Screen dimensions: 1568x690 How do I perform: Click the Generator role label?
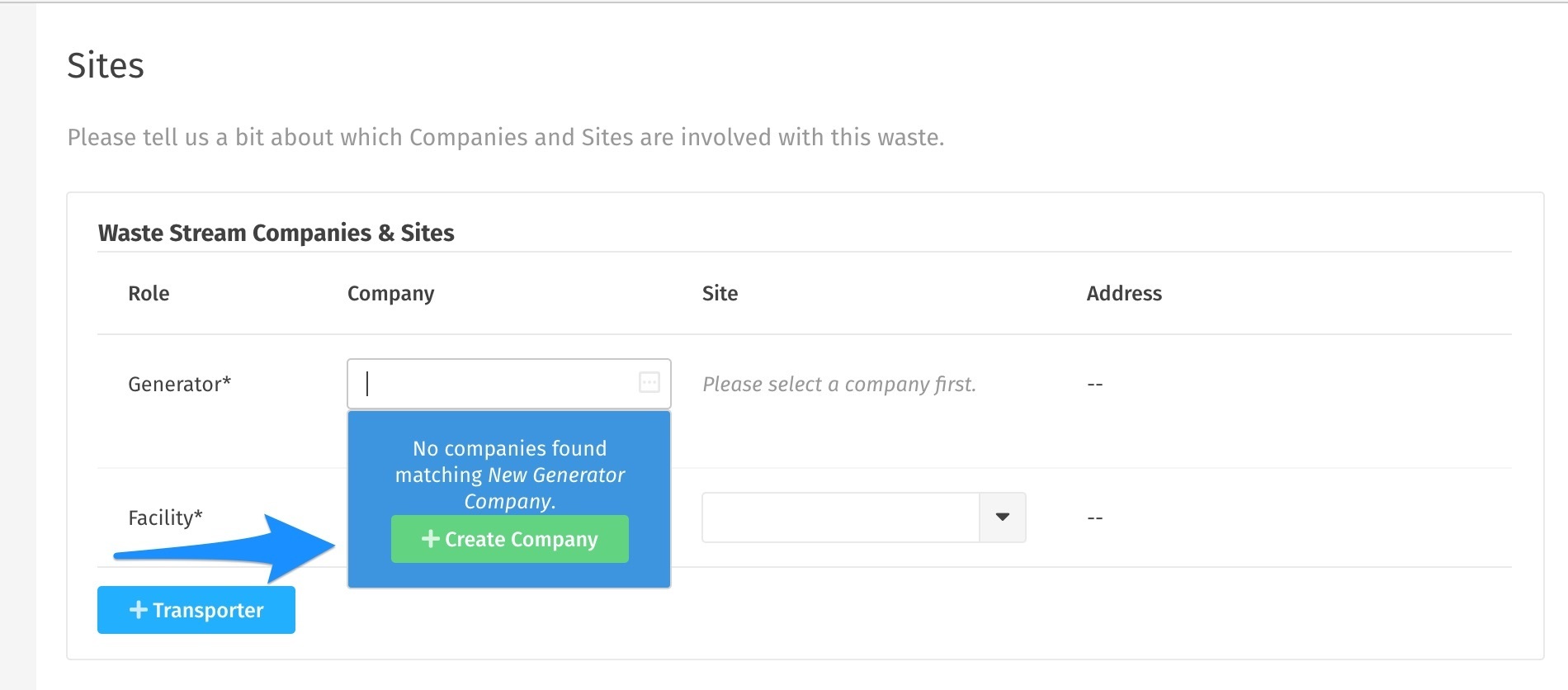179,384
